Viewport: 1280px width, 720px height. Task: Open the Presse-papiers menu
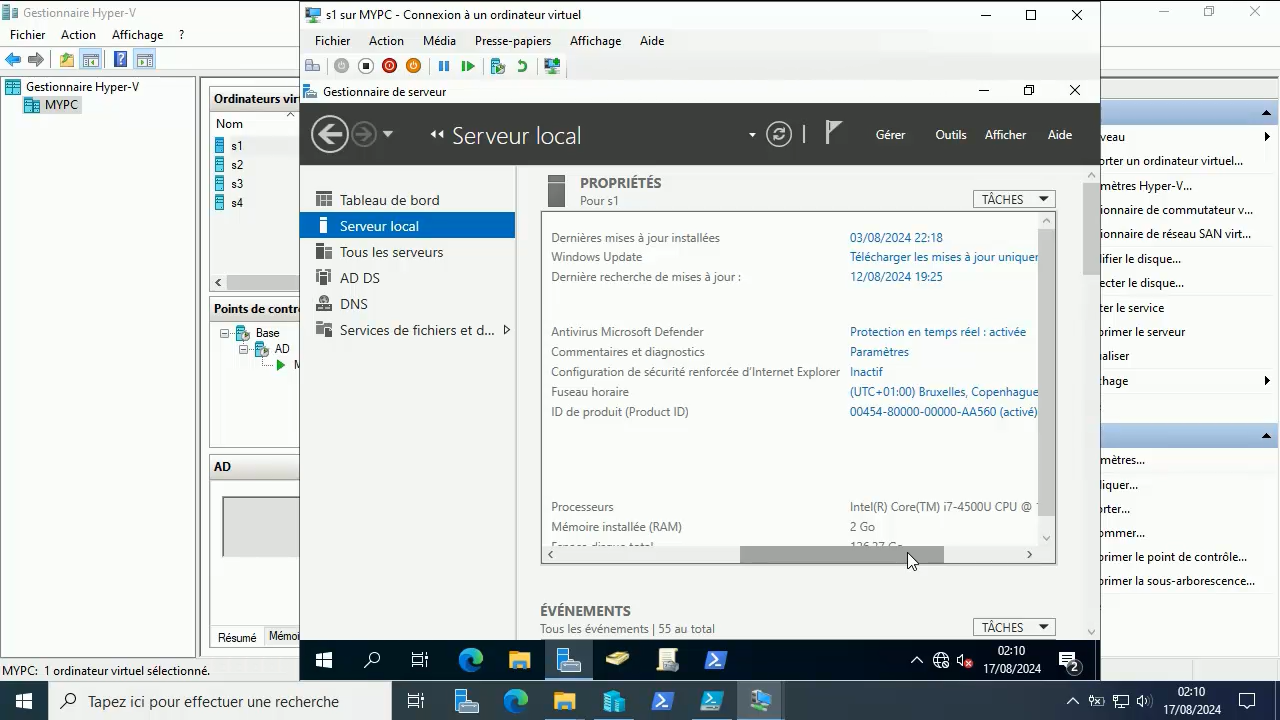pos(512,41)
